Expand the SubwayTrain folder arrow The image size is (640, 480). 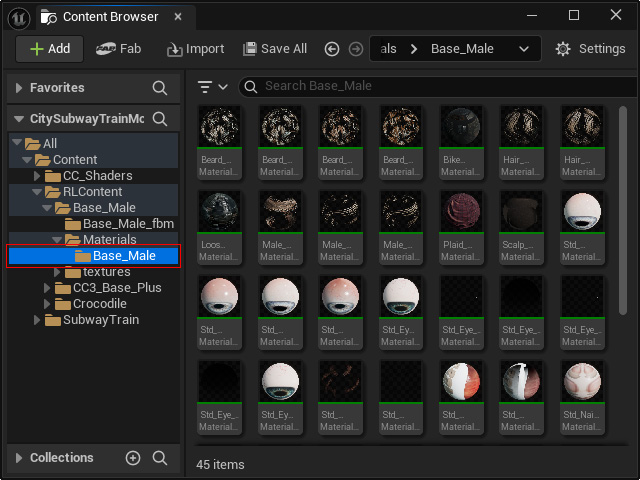[x=37, y=320]
